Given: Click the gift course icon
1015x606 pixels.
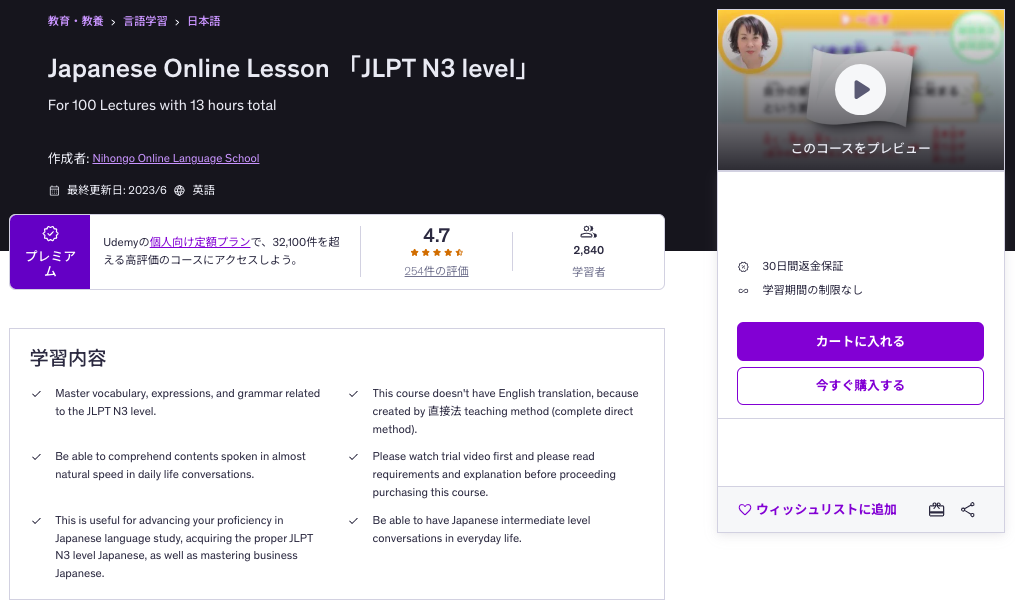Looking at the screenshot, I should [936, 510].
